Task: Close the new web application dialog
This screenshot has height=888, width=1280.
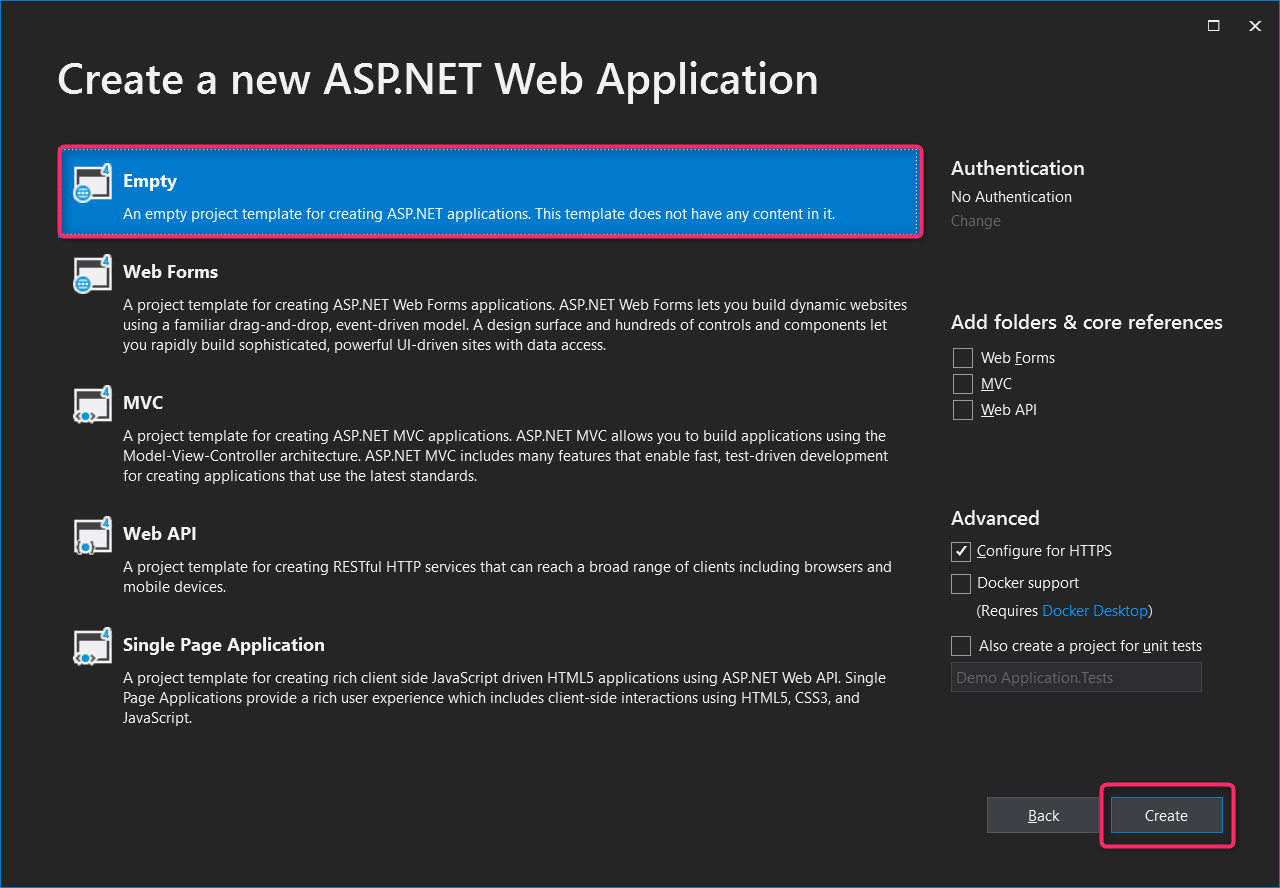Action: point(1255,26)
